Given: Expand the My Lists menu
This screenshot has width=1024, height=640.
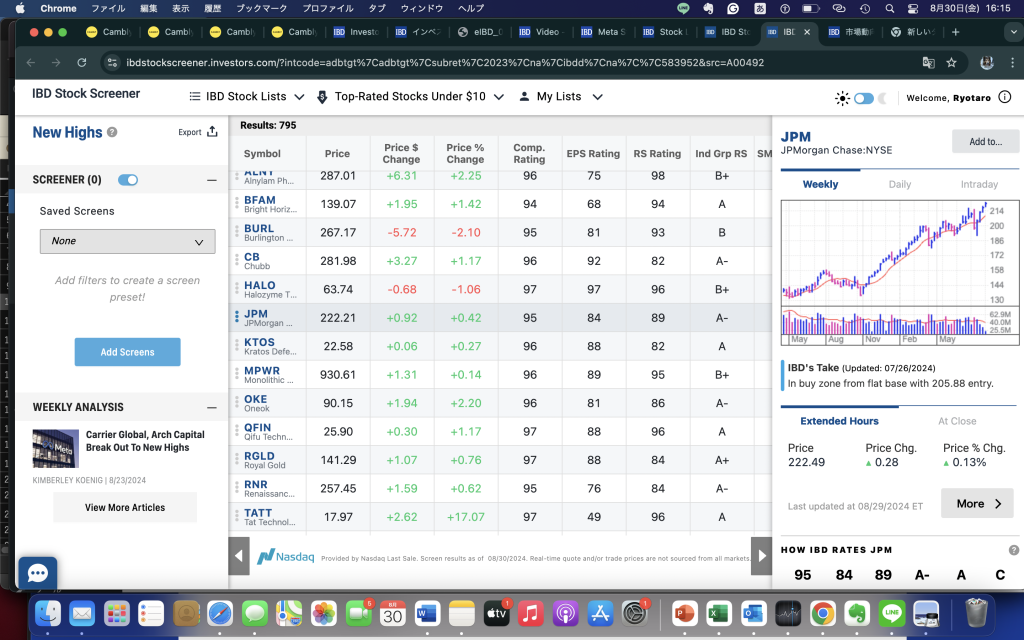Looking at the screenshot, I should pos(561,97).
